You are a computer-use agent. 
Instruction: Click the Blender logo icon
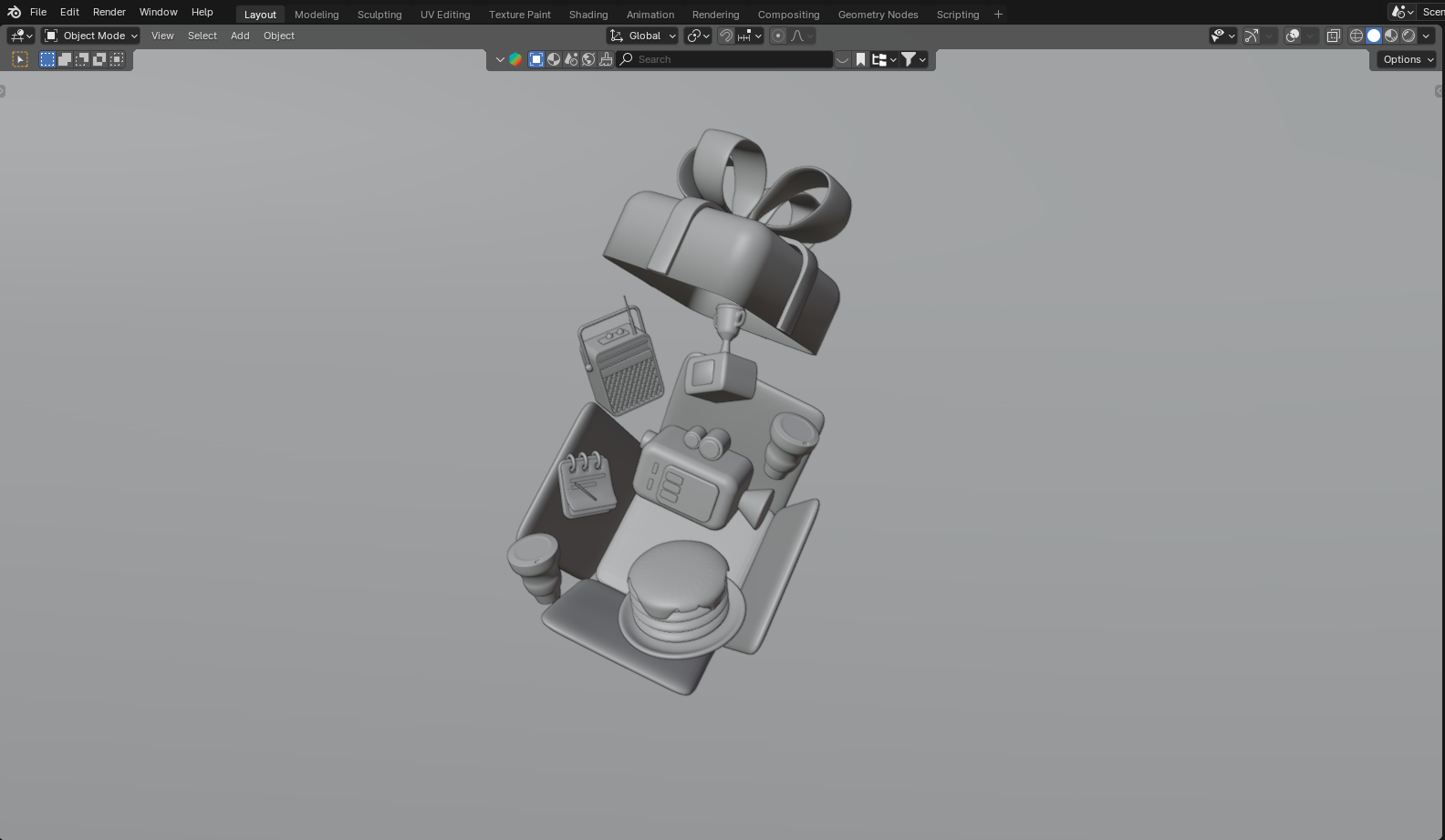pos(14,12)
